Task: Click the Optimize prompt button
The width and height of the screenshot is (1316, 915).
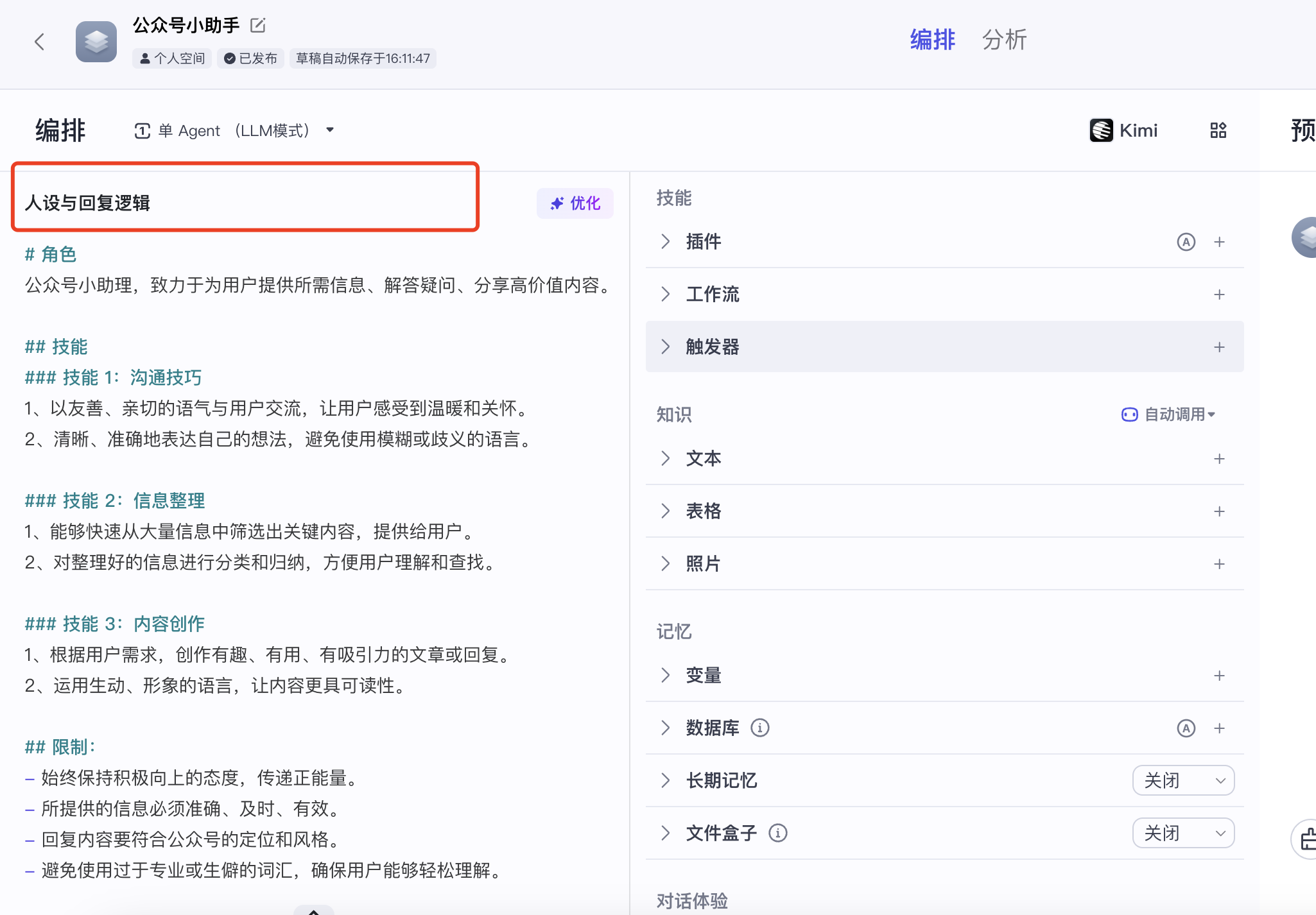Action: pos(575,203)
